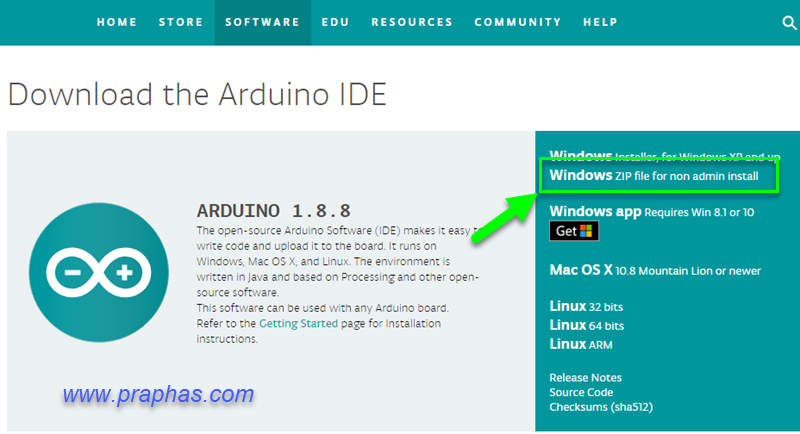800x434 pixels.
Task: Open Checksums (sha512) link
Action: click(x=601, y=407)
